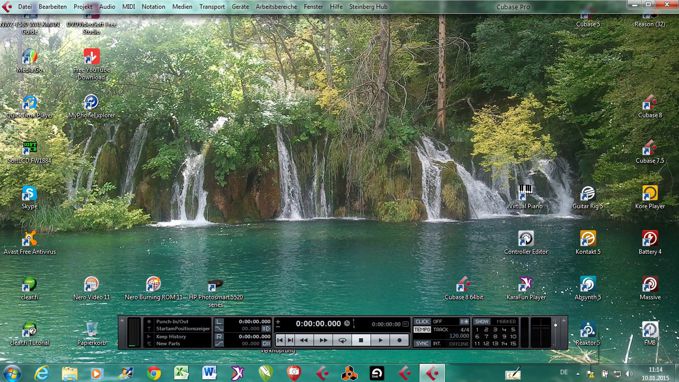This screenshot has height=382, width=679.
Task: Open Audio menu
Action: click(107, 7)
